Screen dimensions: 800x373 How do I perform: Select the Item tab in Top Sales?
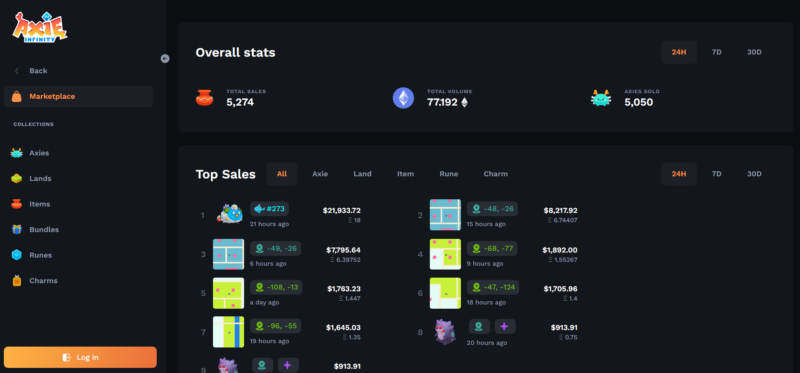tap(406, 174)
